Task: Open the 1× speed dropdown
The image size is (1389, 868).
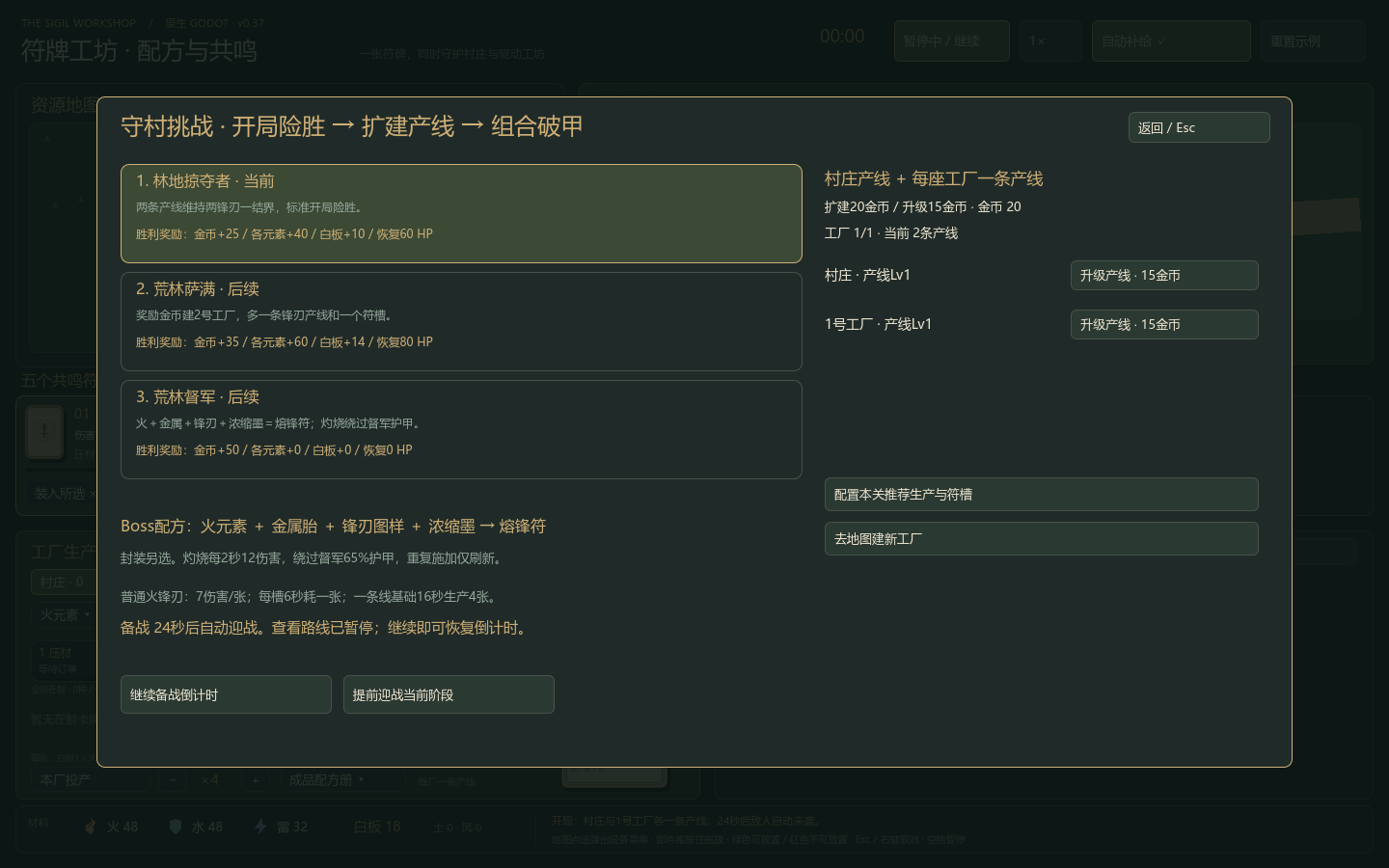Action: tap(1050, 41)
